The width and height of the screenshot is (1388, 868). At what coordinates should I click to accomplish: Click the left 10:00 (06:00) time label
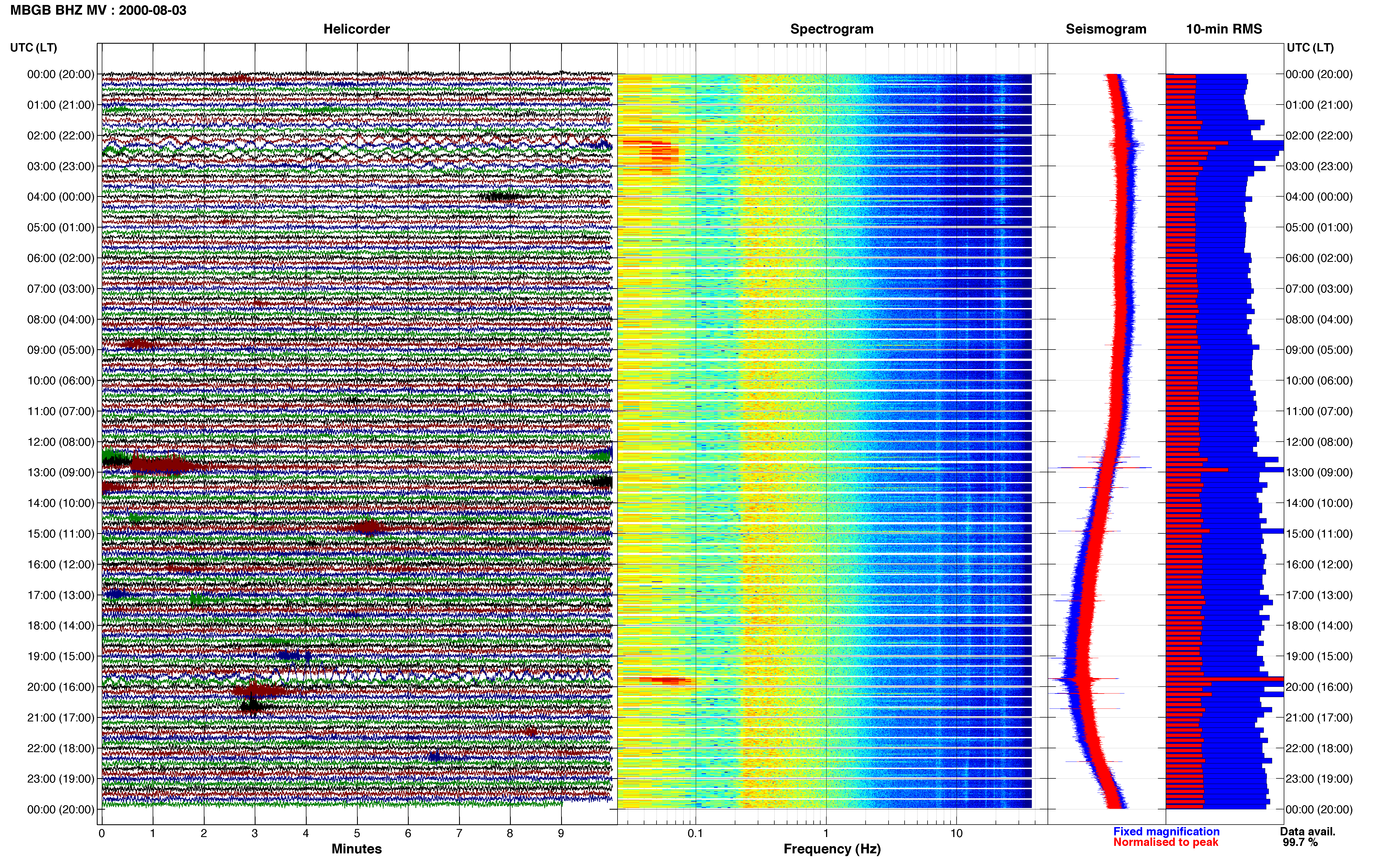(61, 380)
